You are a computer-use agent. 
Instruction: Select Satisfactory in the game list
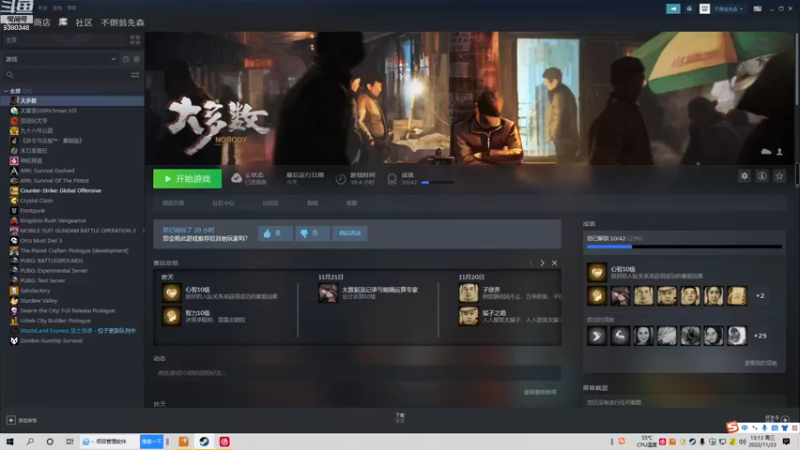(x=35, y=290)
